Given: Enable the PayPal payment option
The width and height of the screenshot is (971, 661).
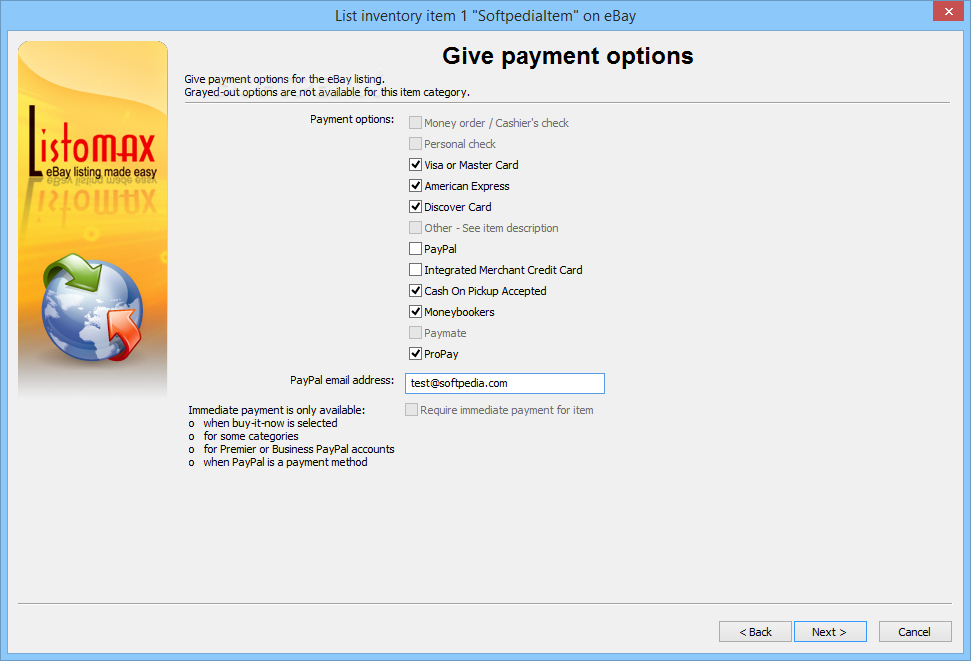Looking at the screenshot, I should click(x=416, y=249).
